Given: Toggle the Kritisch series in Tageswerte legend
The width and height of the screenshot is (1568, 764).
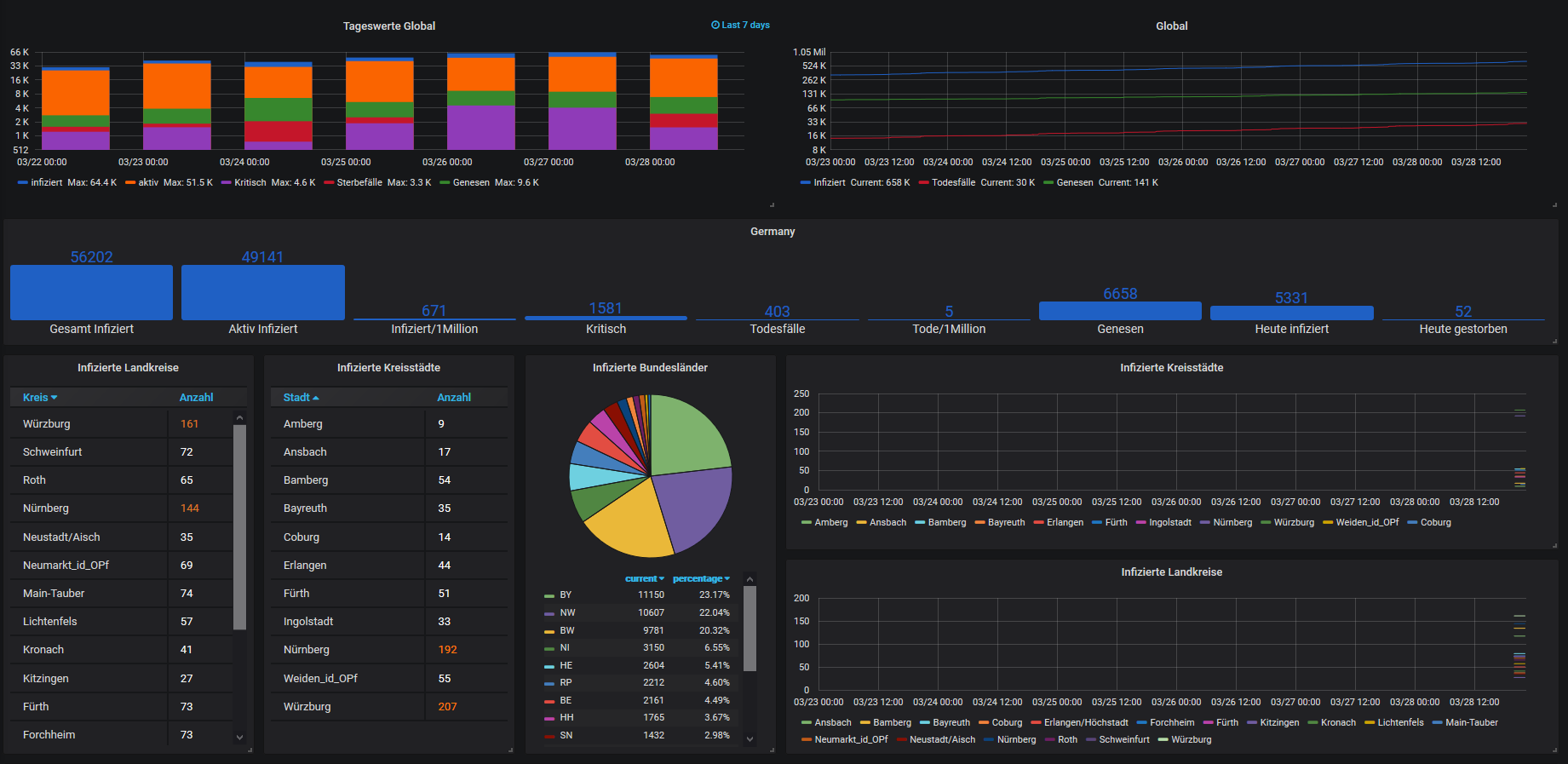Looking at the screenshot, I should (250, 182).
